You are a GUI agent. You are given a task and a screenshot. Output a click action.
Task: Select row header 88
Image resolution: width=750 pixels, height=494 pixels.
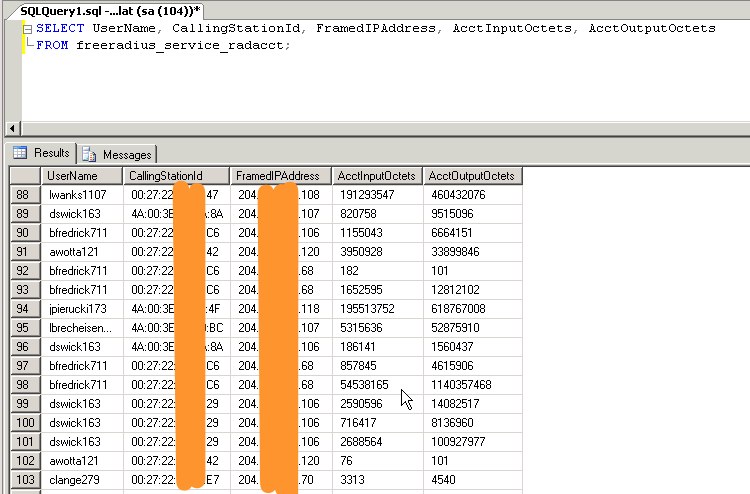pos(25,195)
